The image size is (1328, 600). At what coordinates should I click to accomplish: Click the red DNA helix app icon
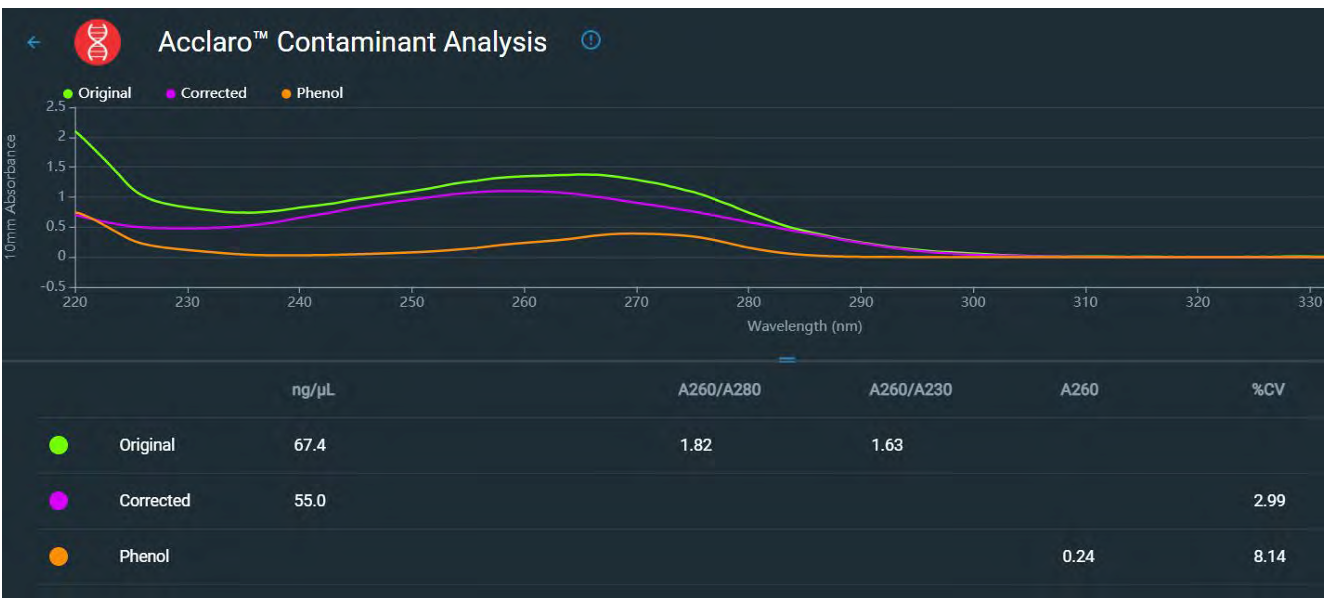click(97, 42)
